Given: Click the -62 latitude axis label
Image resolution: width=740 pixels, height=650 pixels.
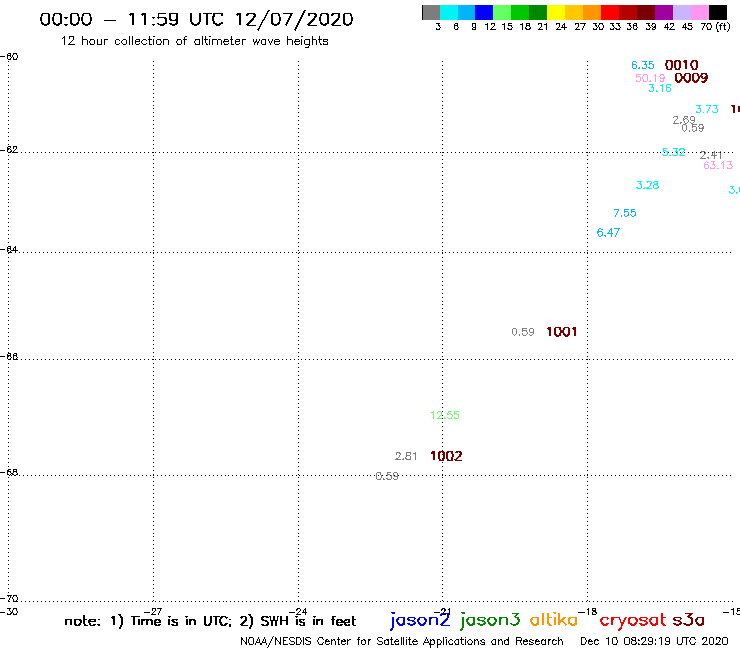Looking at the screenshot, I should [9, 150].
